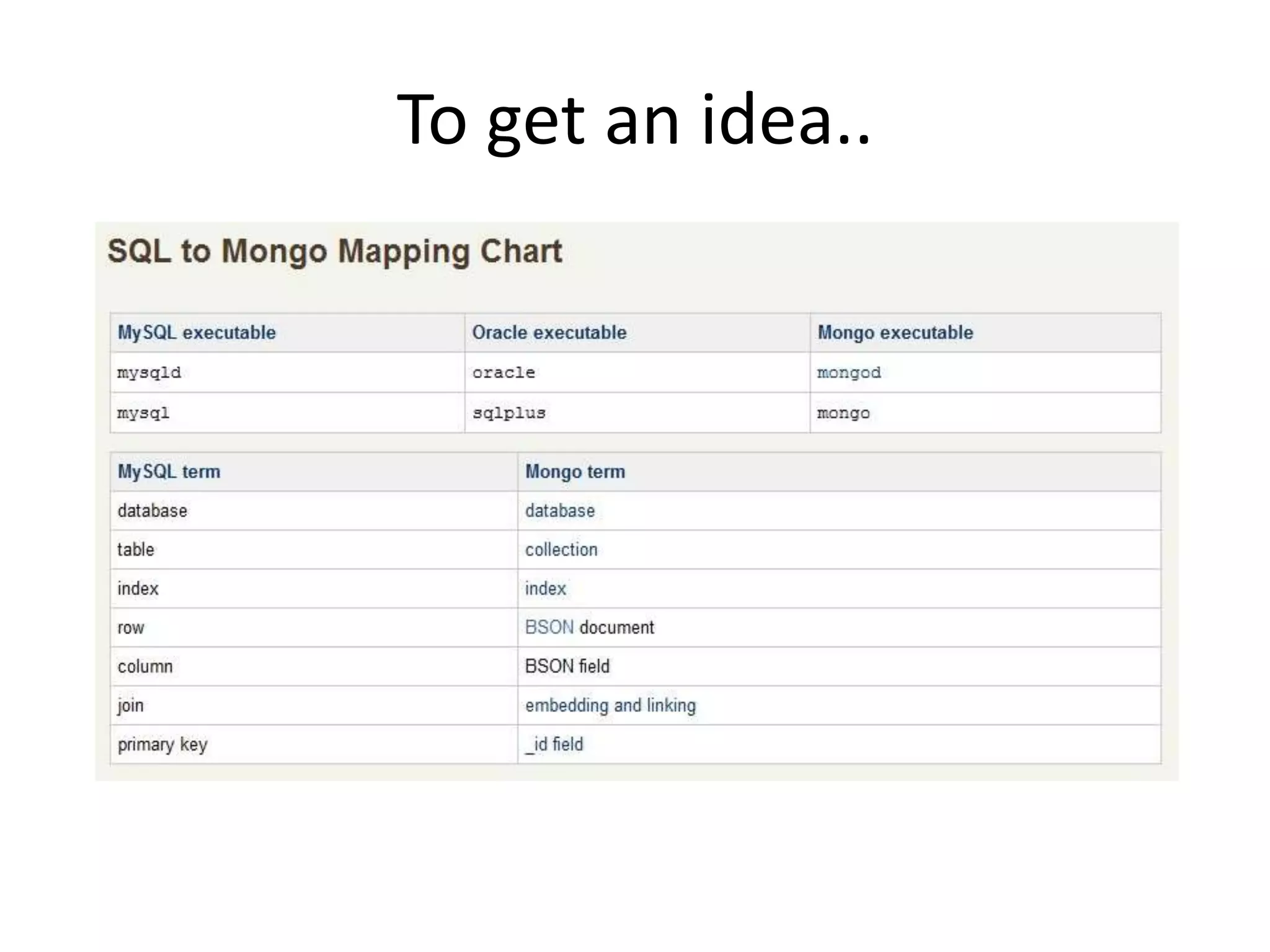Click the Mongo term column header

pyautogui.click(x=575, y=472)
